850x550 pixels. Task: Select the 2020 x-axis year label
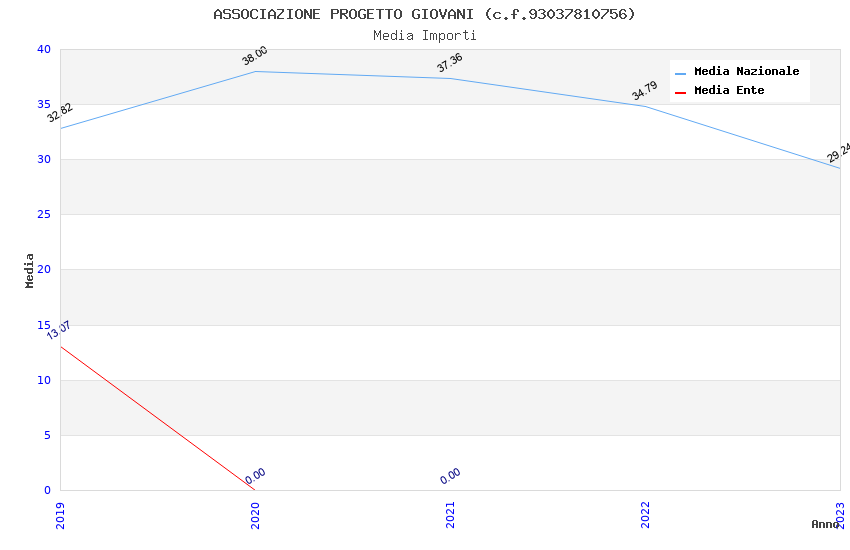255,514
